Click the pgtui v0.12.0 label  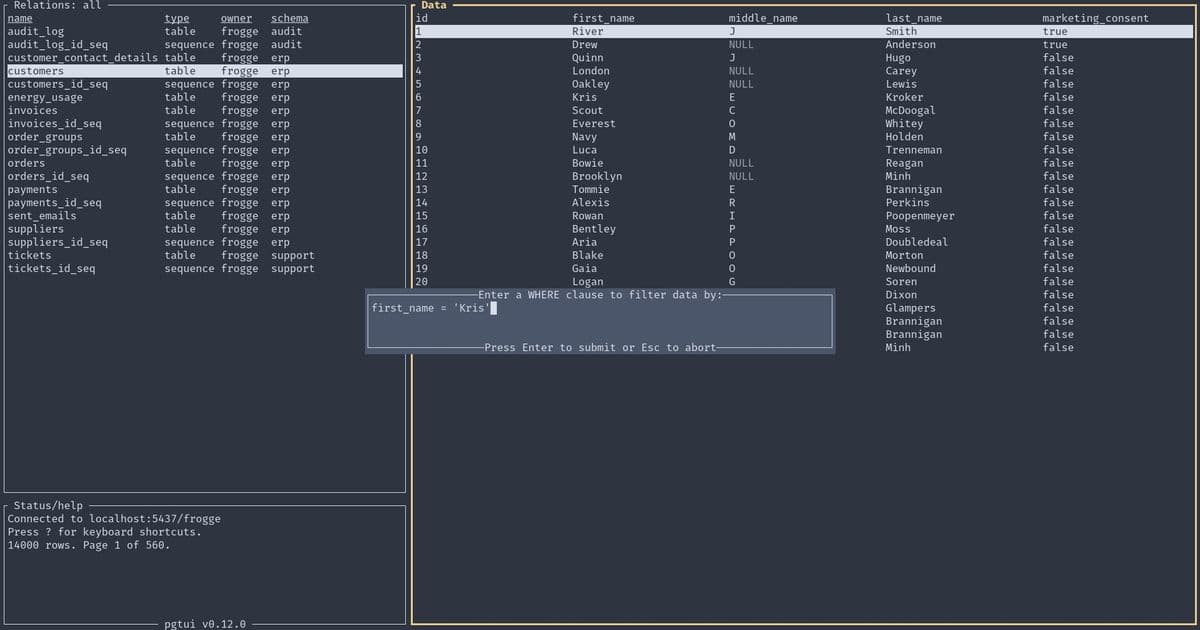pyautogui.click(x=205, y=622)
